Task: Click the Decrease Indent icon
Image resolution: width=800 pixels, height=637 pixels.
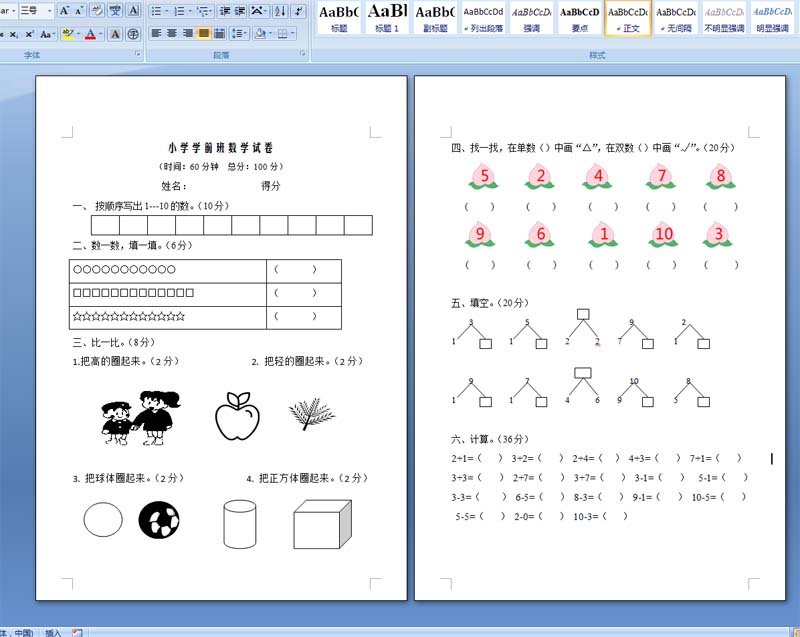Action: point(224,11)
